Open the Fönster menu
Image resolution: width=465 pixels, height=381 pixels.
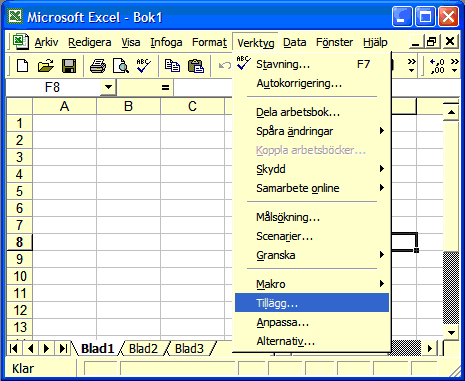tap(334, 42)
